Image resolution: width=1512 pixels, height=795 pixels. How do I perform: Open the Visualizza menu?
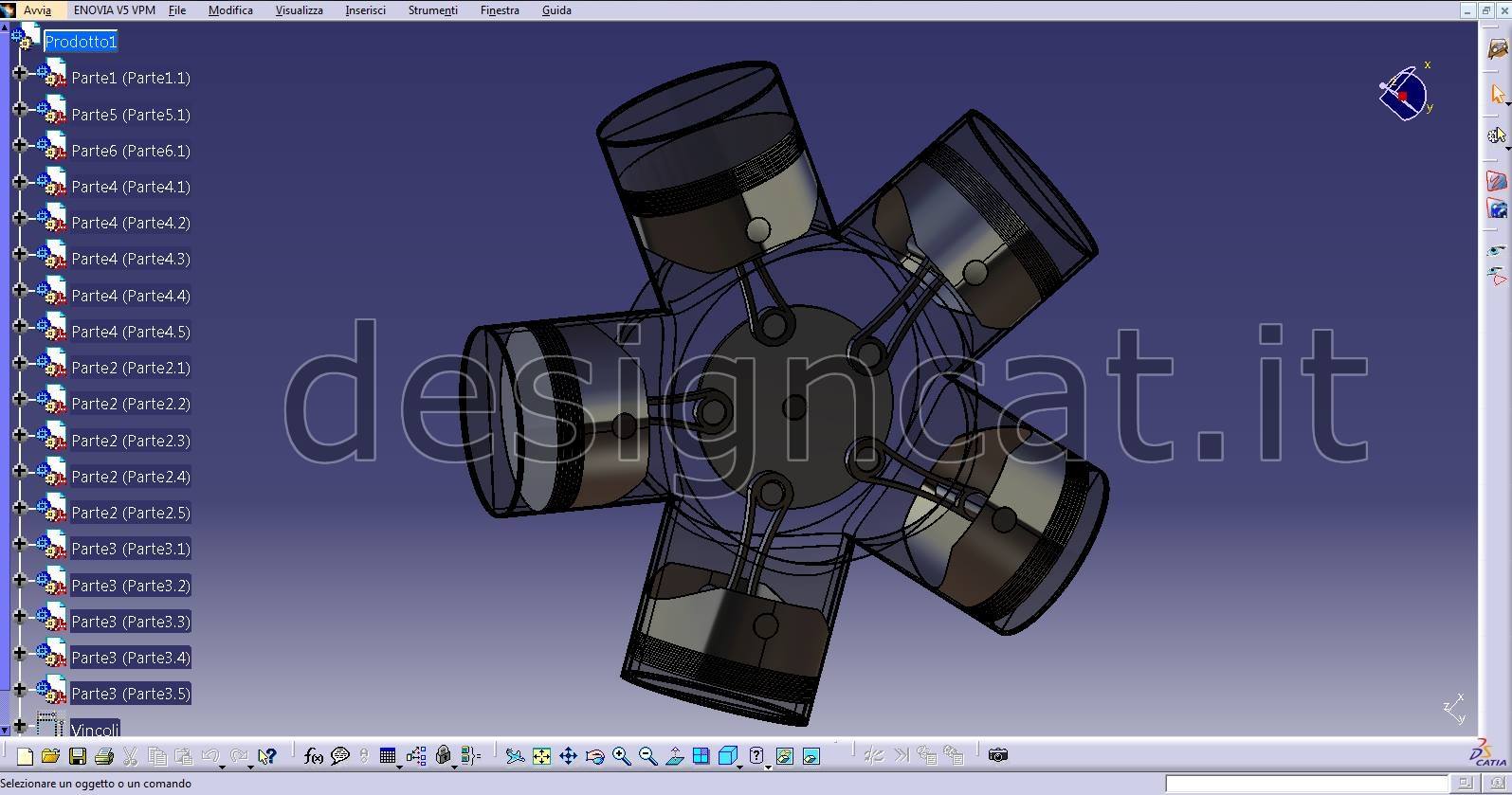tap(299, 10)
